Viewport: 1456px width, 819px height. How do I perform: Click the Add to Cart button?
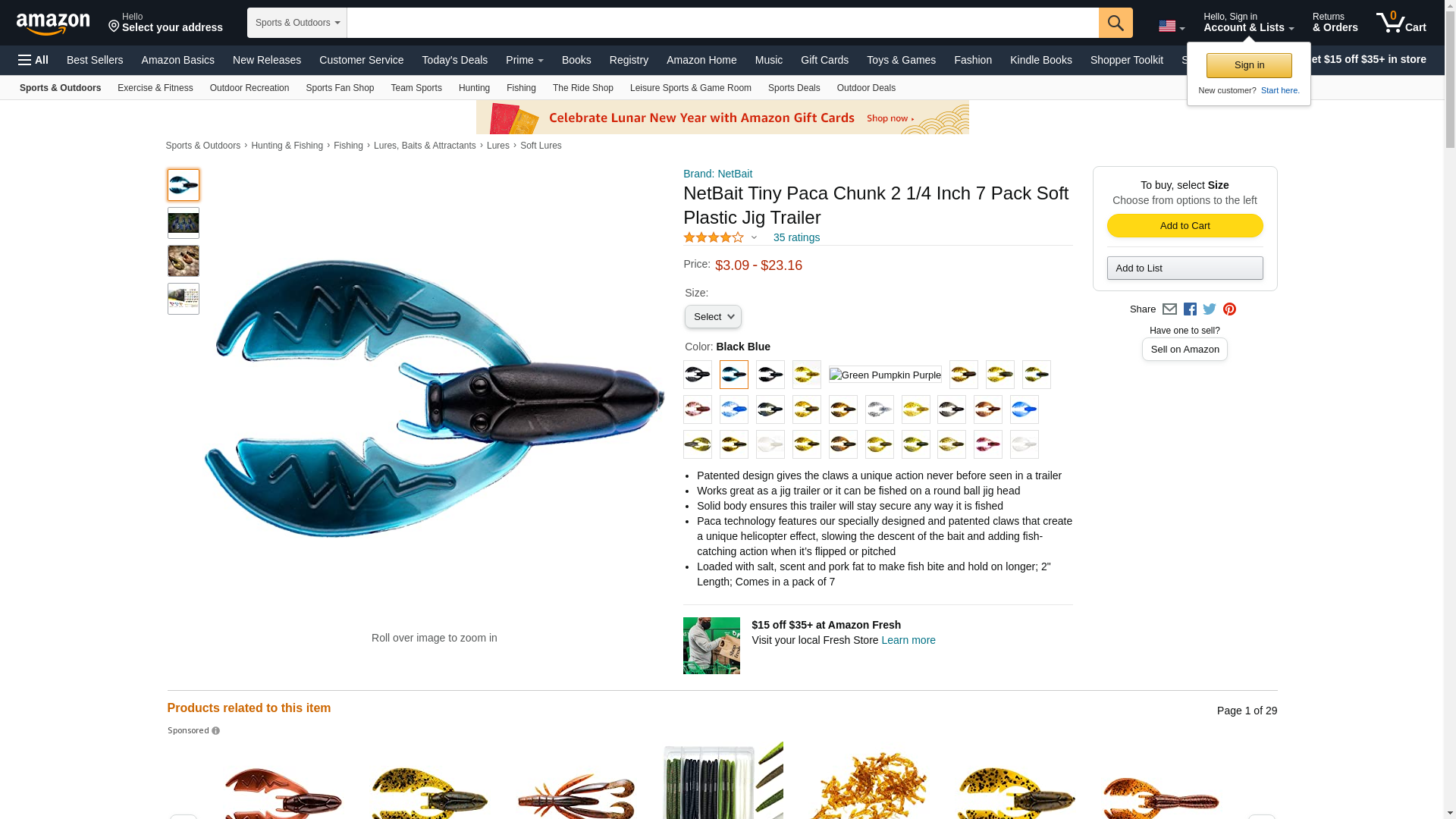coord(1185,226)
